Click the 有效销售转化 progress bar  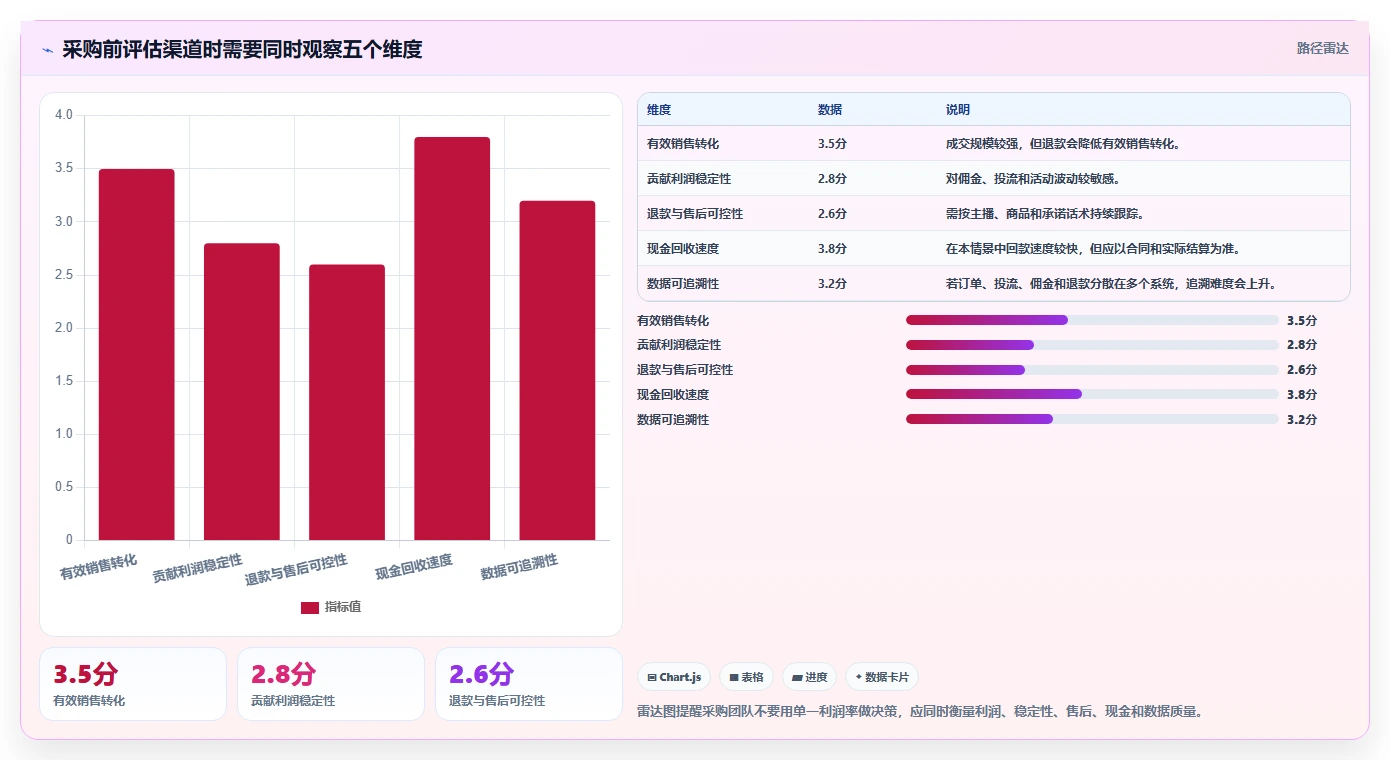click(1092, 320)
